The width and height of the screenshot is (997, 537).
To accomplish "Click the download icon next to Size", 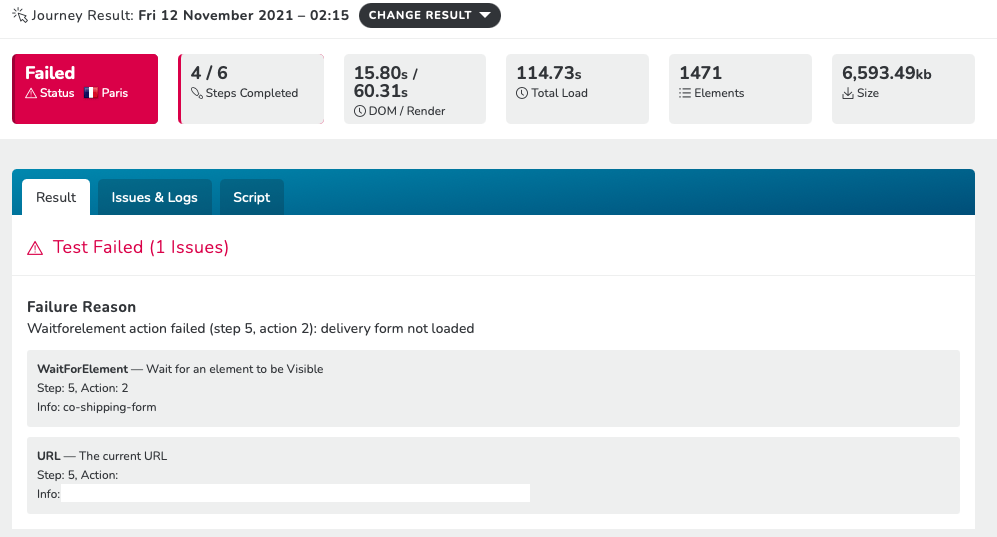I will pos(848,93).
